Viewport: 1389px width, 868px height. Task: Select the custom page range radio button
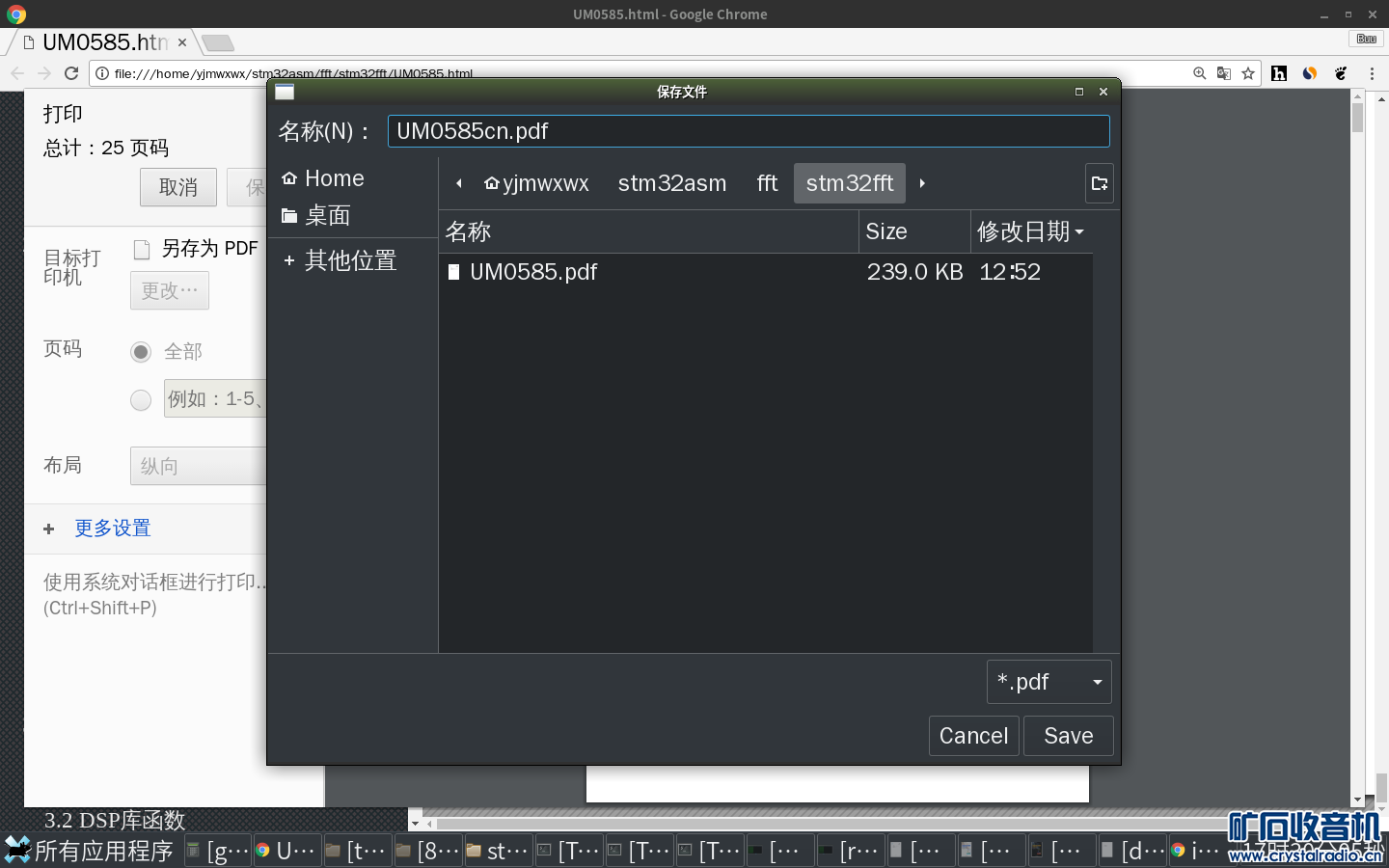141,400
